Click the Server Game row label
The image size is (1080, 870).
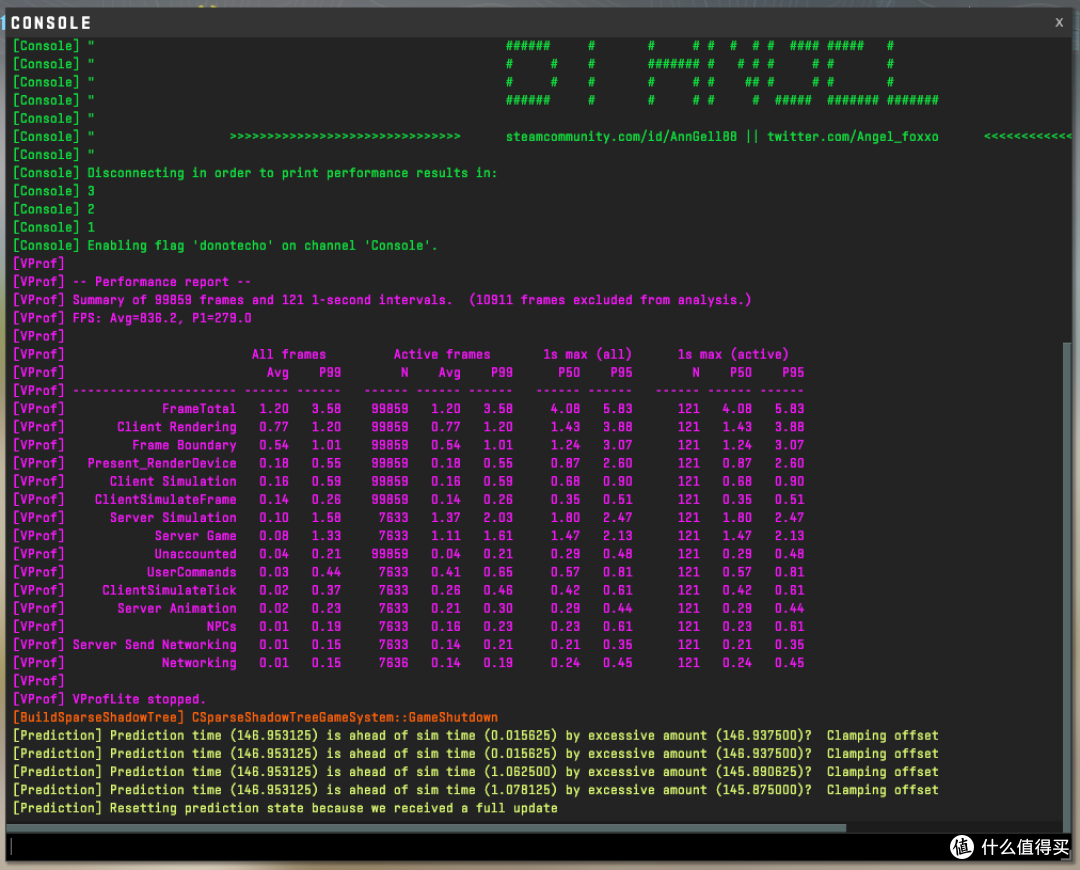click(195, 536)
